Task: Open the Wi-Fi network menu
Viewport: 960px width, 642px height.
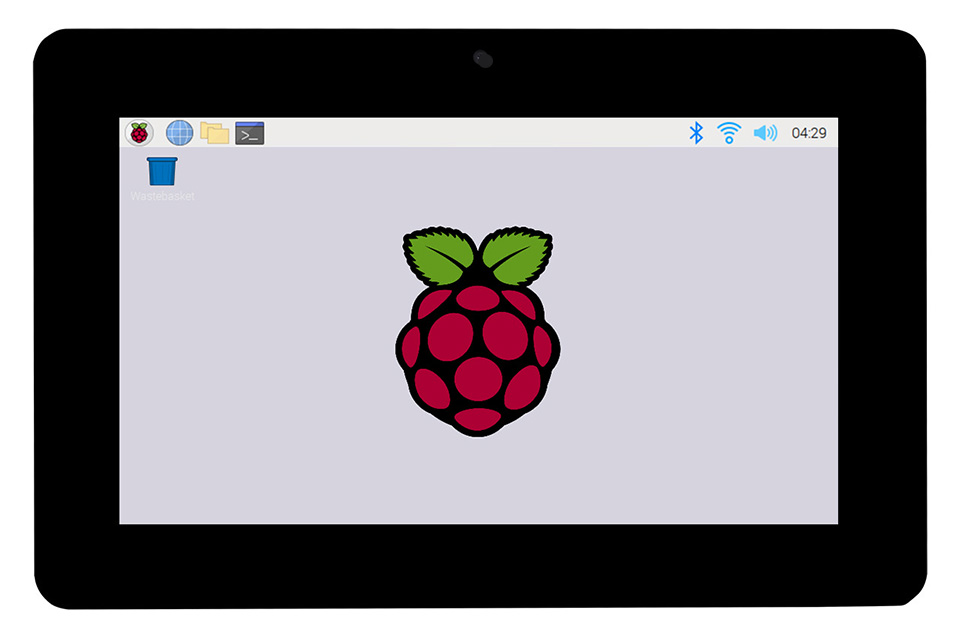Action: (x=729, y=133)
